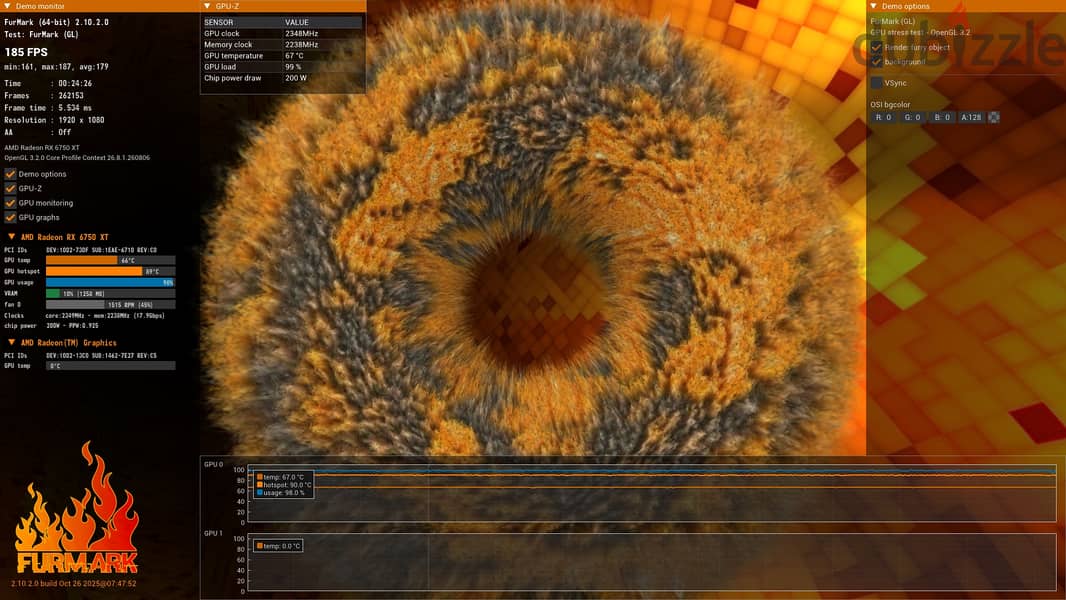The width and height of the screenshot is (1066, 600).
Task: Collapse the Demo monitor panel triangle
Action: (x=7, y=6)
